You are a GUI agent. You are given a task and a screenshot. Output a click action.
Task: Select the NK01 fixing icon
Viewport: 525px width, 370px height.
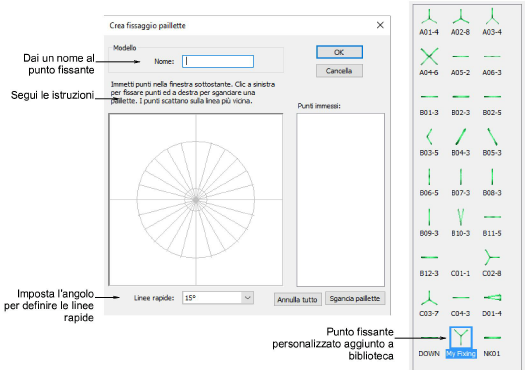tap(492, 343)
